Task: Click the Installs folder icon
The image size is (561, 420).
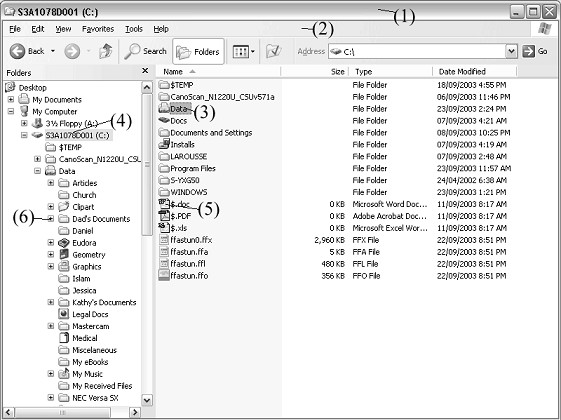Action: [164, 144]
